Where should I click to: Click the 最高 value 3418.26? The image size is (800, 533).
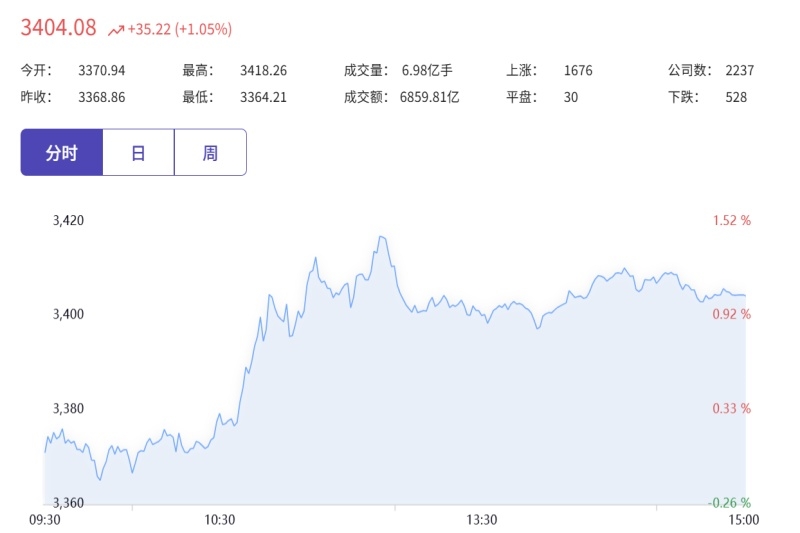[264, 70]
